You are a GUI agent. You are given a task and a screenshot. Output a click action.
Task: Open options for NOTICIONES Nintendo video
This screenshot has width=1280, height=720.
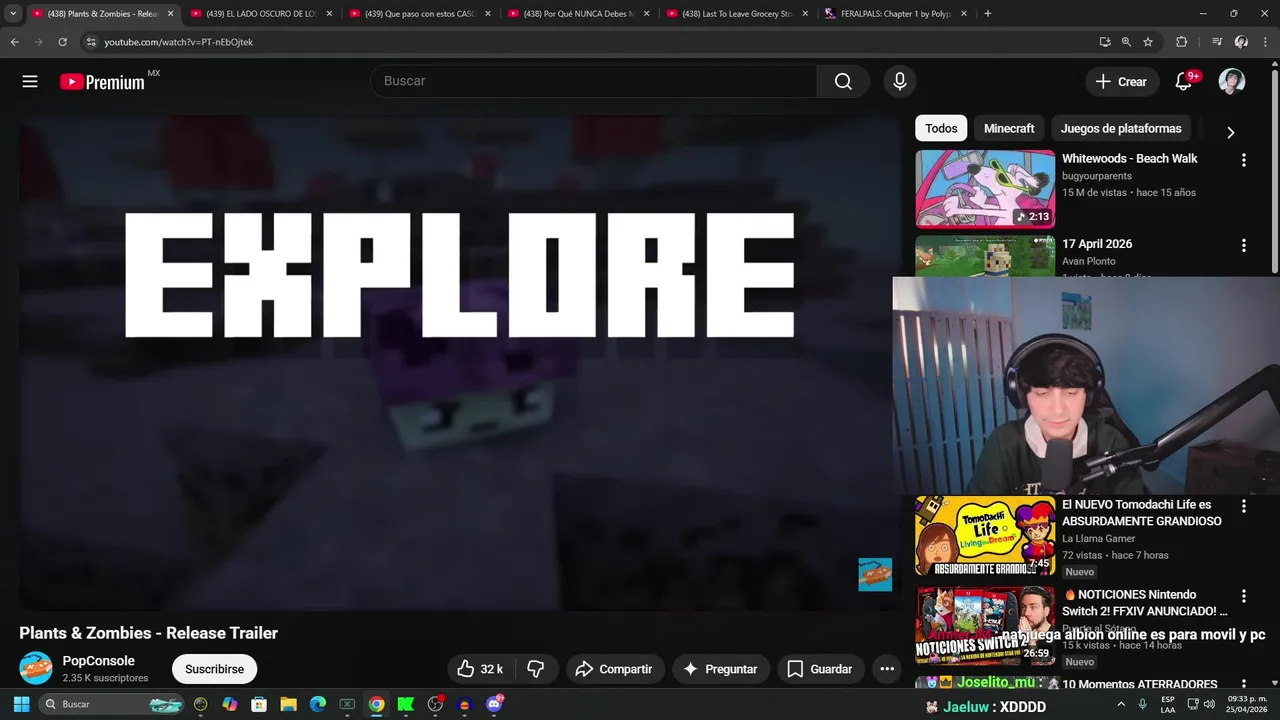click(x=1244, y=596)
